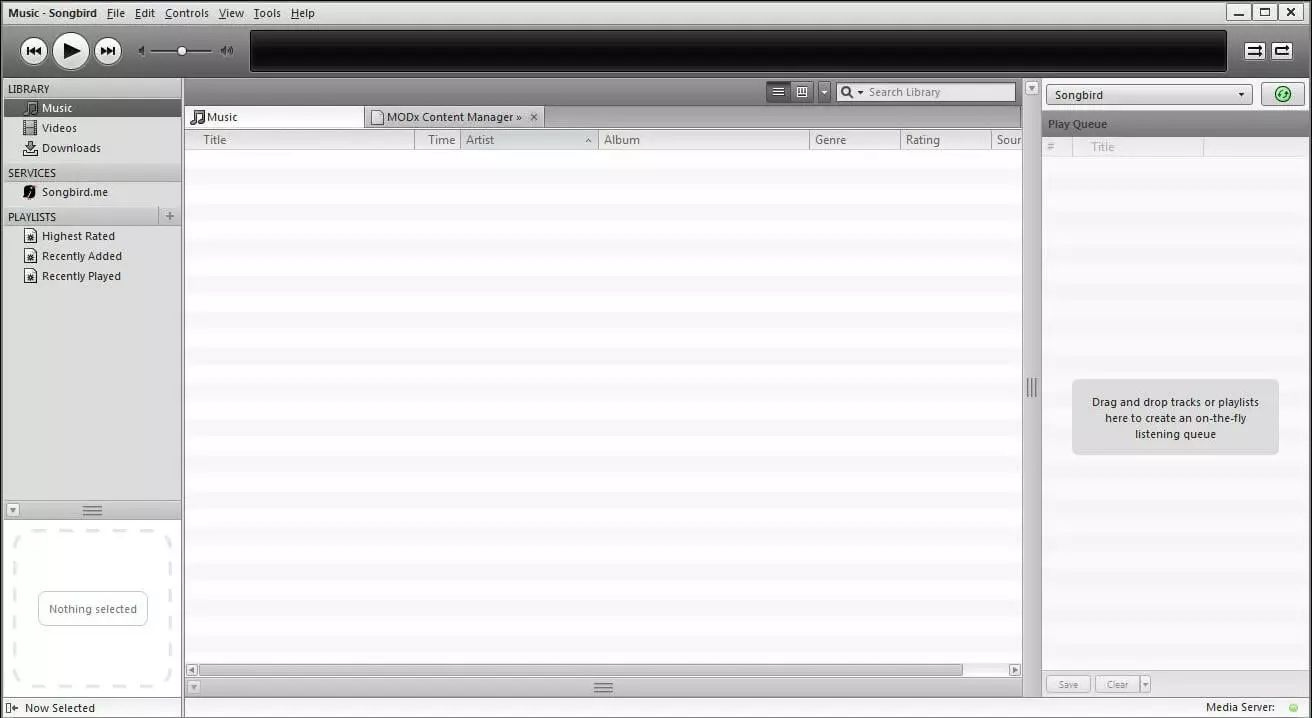Click the download icon next to Downloads
The width and height of the screenshot is (1312, 718).
pyautogui.click(x=30, y=148)
